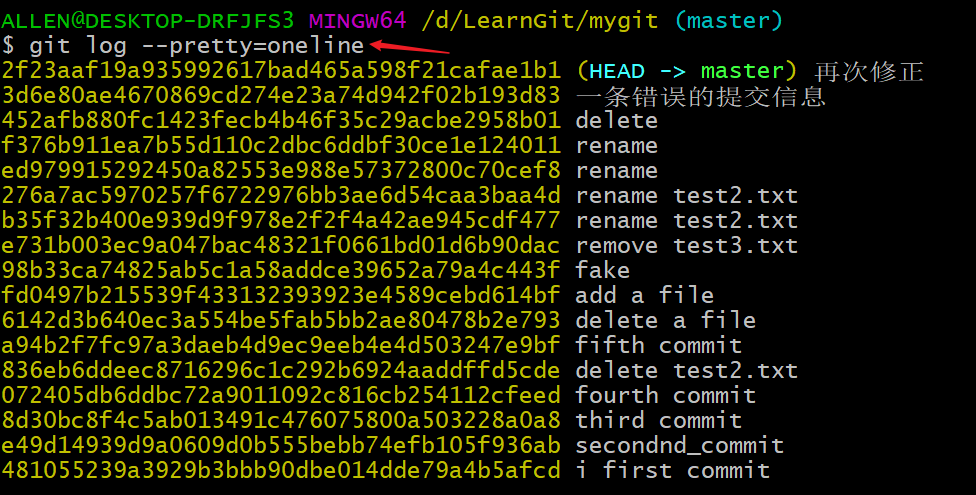Click the "i first commit" message
This screenshot has width=976, height=495.
tap(672, 471)
